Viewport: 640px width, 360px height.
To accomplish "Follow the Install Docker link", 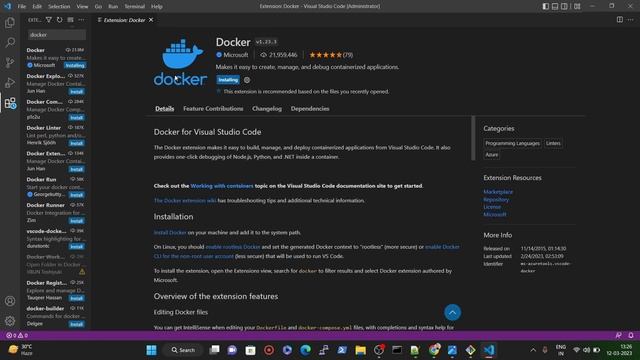I will click(x=170, y=232).
